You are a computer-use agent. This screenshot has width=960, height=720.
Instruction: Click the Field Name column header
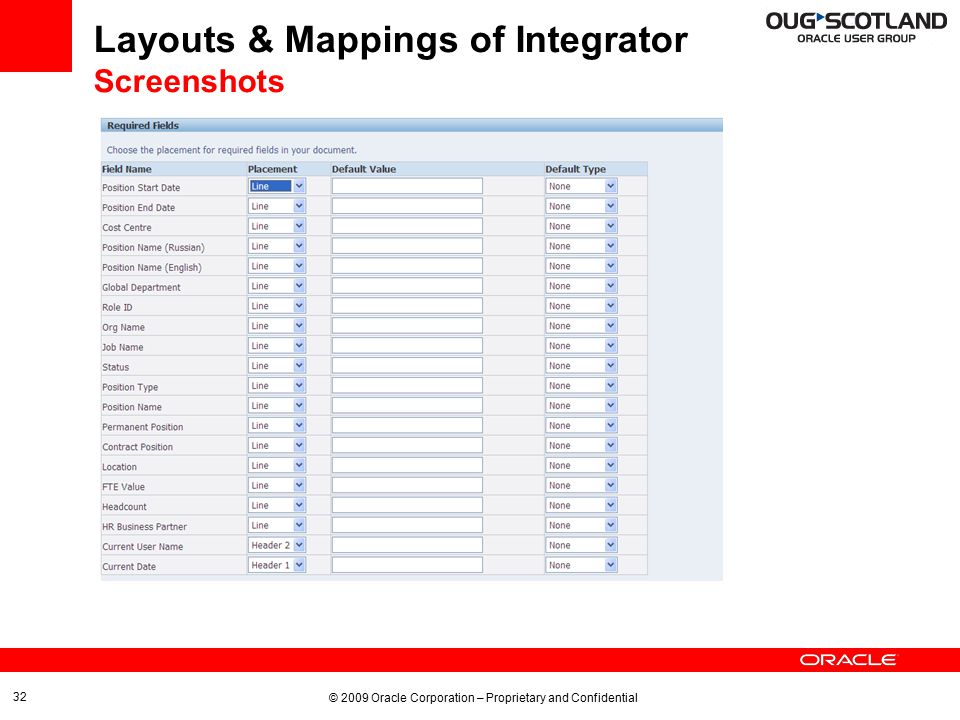[x=127, y=169]
